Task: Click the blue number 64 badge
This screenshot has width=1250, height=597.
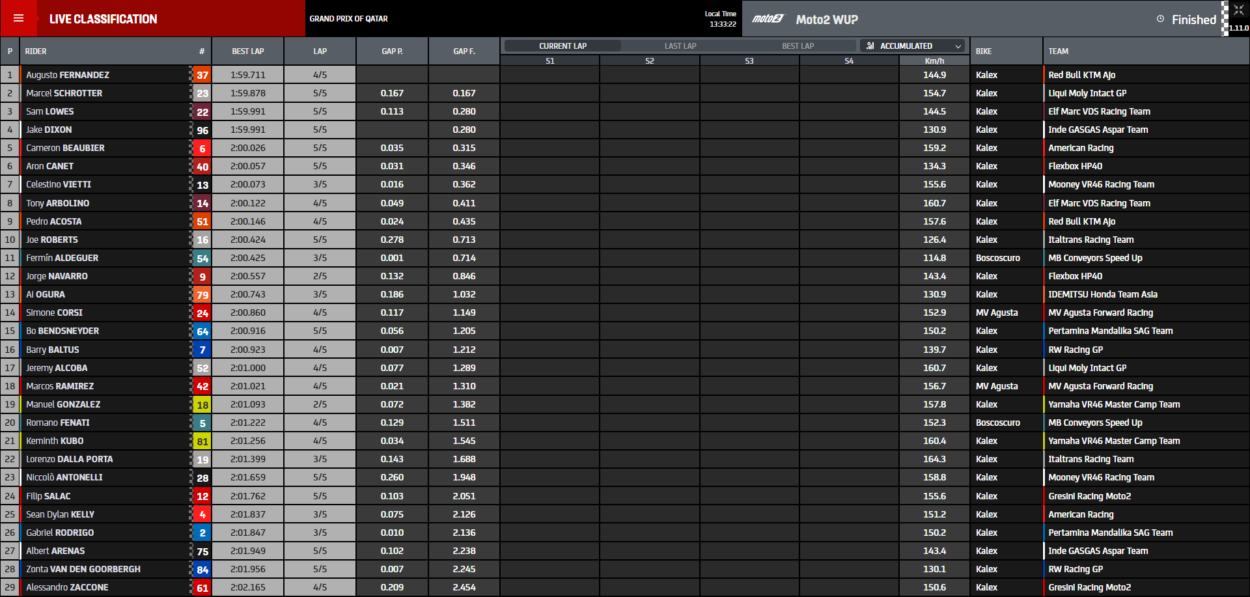Action: coord(202,331)
